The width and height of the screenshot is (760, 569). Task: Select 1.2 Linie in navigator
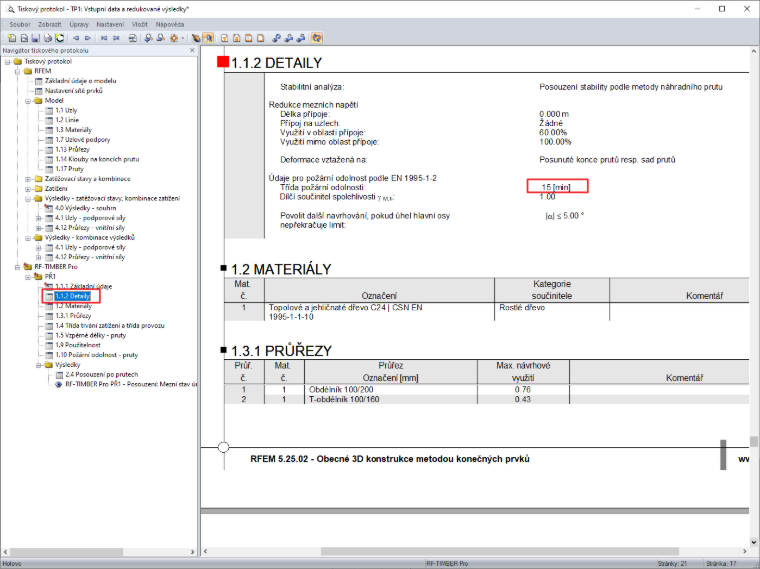(x=67, y=120)
